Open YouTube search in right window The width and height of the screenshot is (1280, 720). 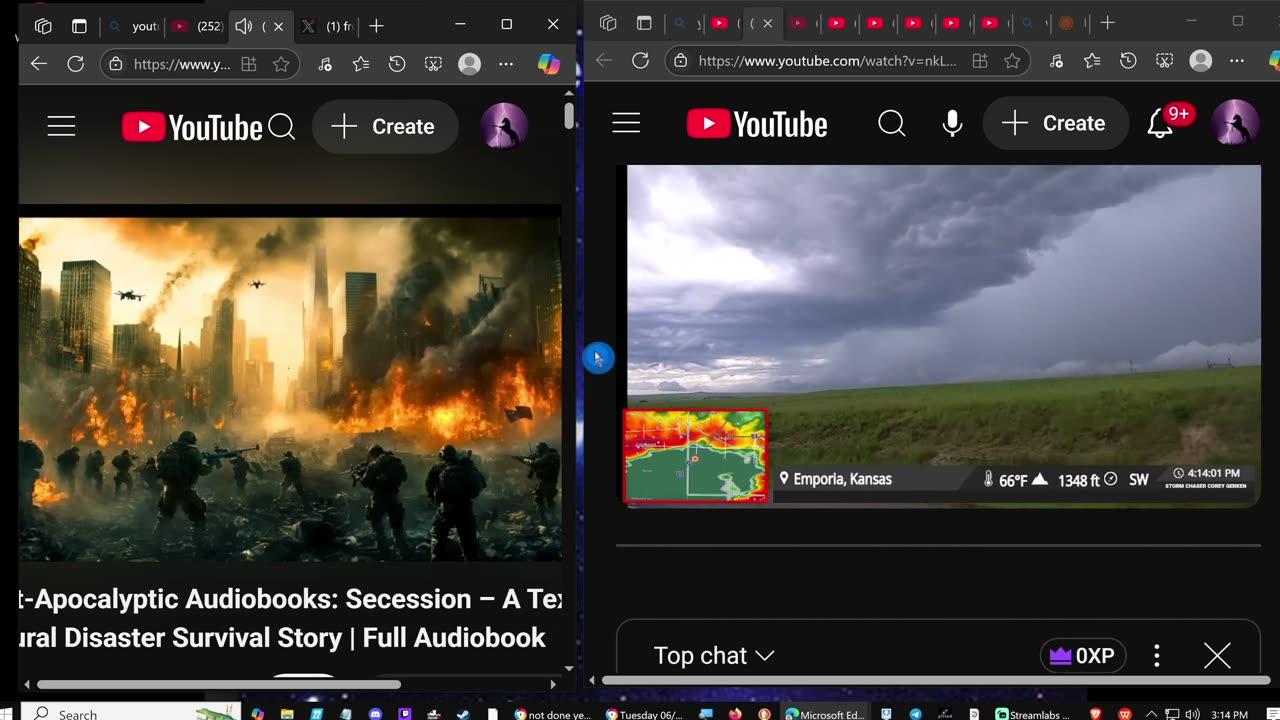click(891, 123)
